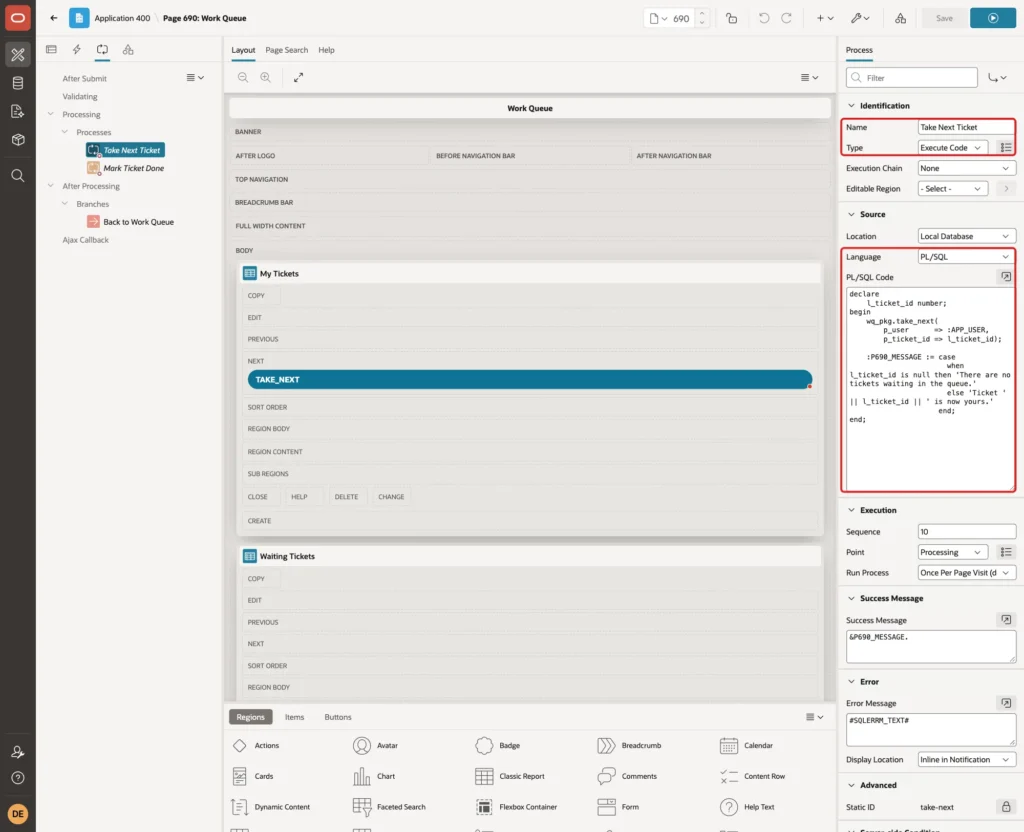This screenshot has height=832, width=1024.
Task: Open the Display Location dropdown
Action: [967, 759]
